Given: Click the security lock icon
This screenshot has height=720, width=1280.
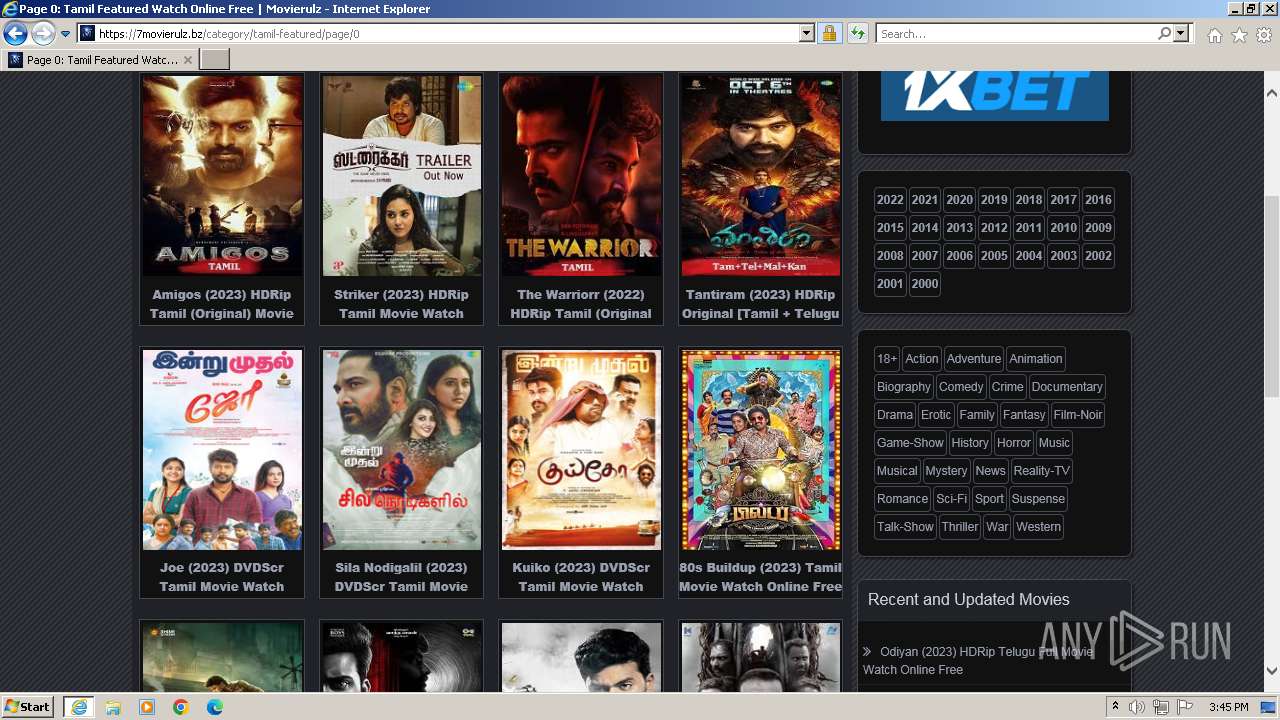Looking at the screenshot, I should [x=829, y=34].
